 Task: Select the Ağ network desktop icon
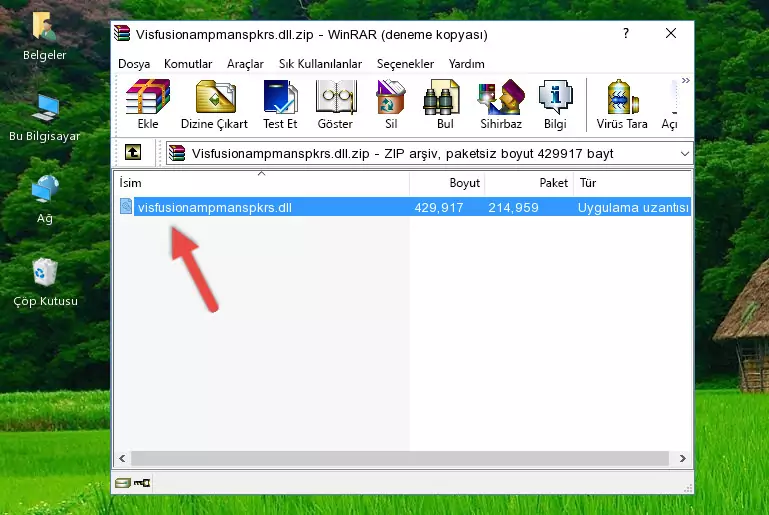[45, 200]
